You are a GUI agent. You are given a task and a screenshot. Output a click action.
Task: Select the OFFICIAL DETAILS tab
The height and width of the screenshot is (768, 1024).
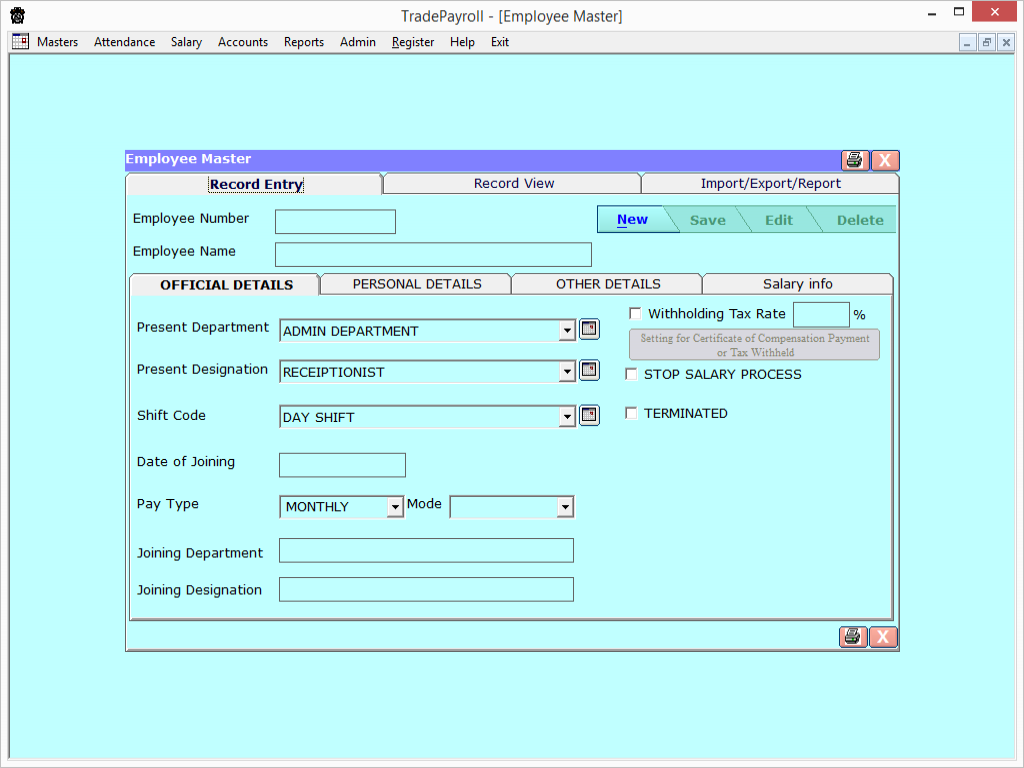pyautogui.click(x=226, y=285)
